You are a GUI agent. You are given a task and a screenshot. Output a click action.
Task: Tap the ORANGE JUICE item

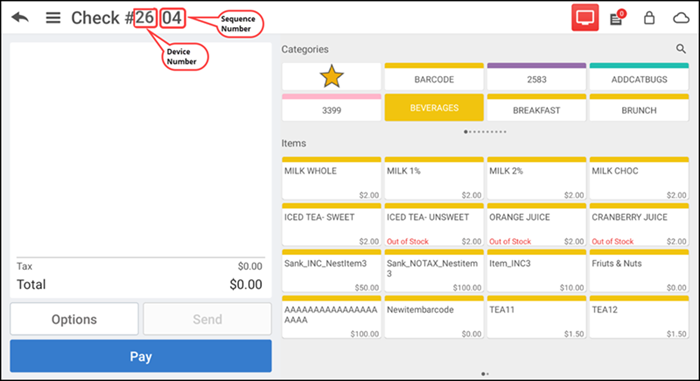point(537,225)
